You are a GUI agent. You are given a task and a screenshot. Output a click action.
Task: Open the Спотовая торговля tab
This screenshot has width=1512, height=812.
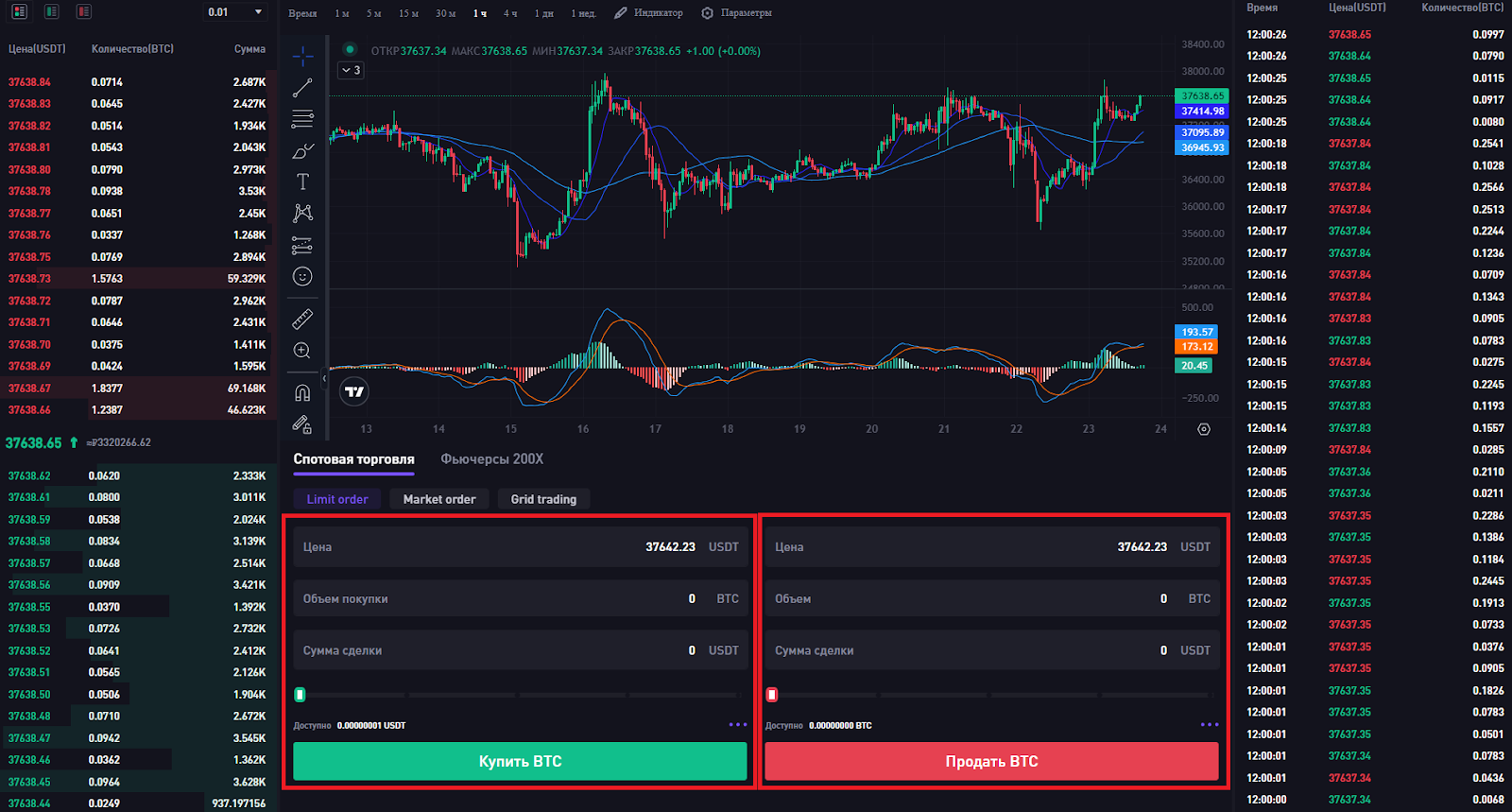[353, 459]
